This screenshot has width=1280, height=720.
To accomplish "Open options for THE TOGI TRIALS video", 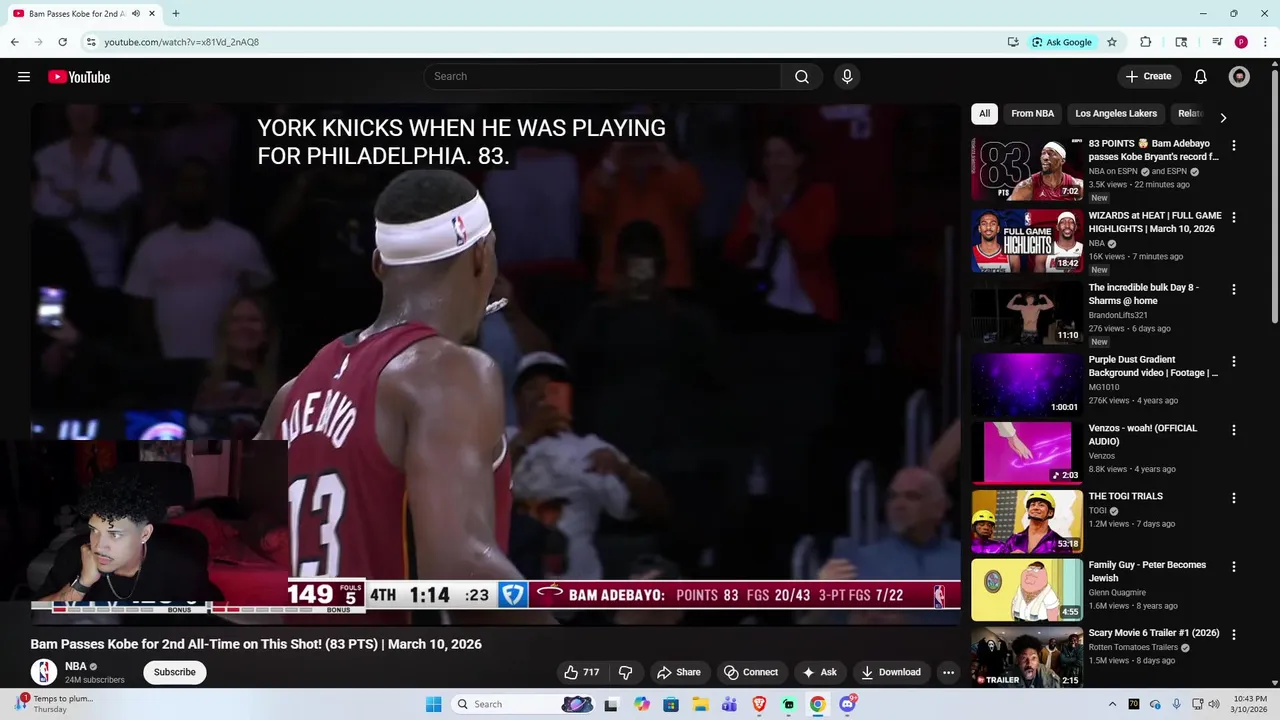I will (x=1233, y=497).
